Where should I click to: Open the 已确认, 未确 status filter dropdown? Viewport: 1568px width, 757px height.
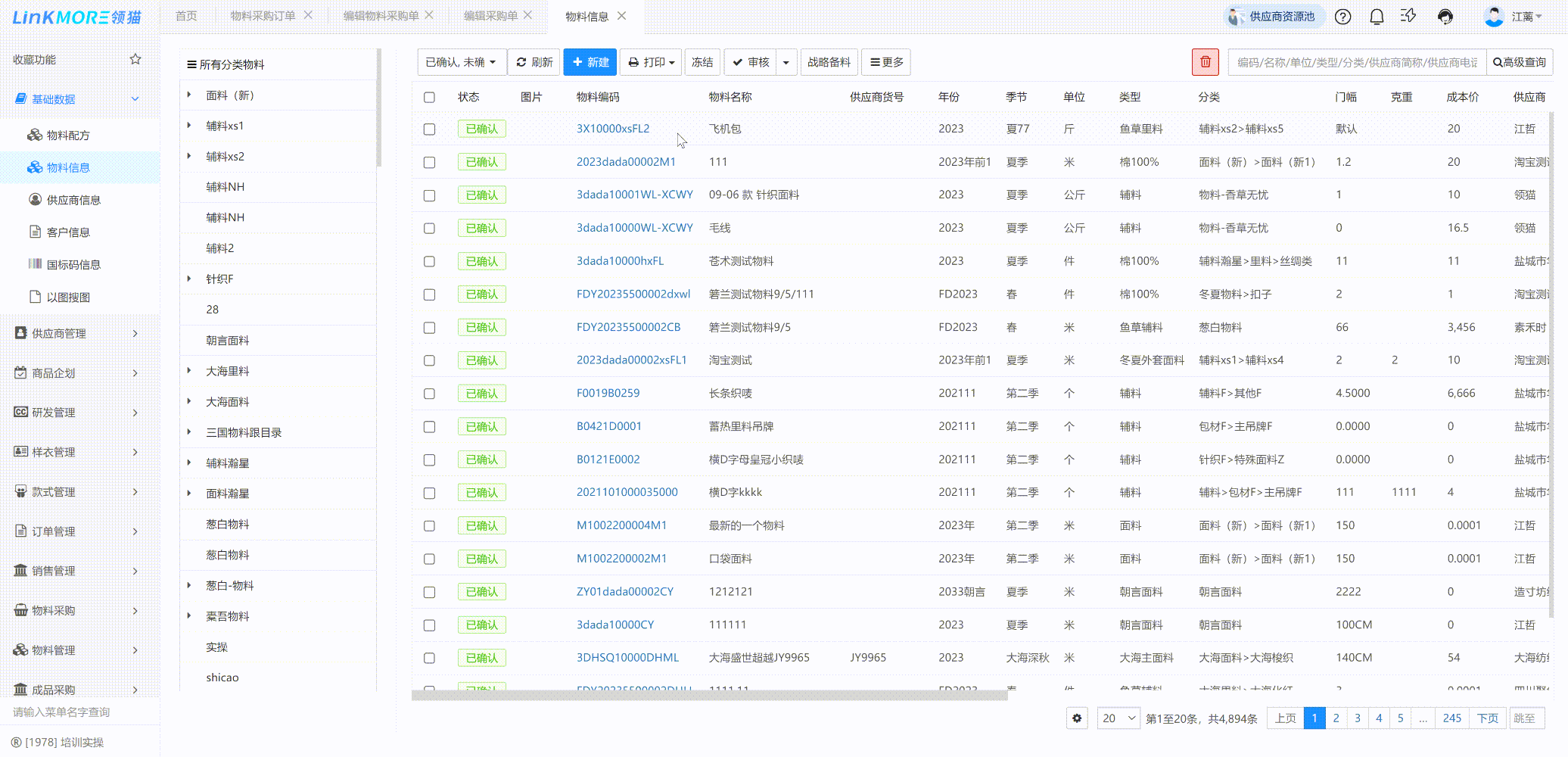(x=460, y=62)
